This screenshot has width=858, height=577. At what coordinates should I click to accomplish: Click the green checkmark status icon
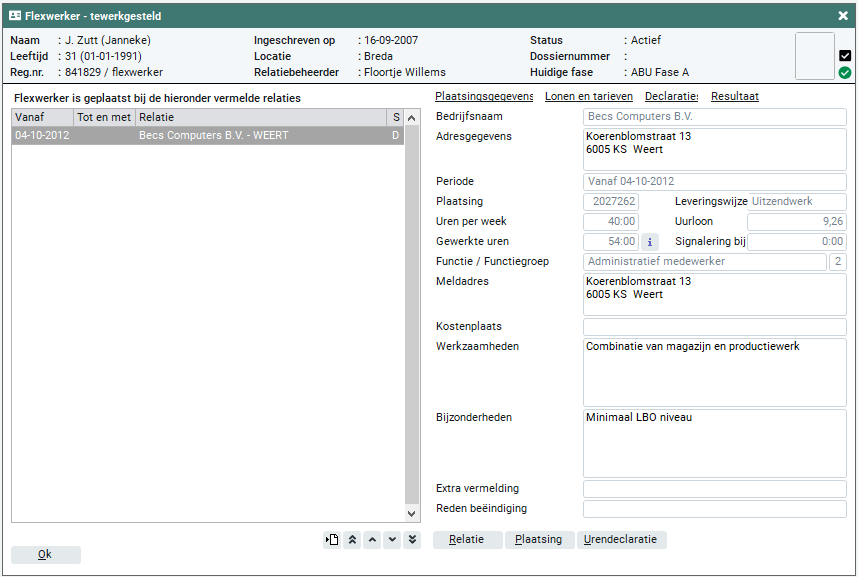tap(845, 73)
